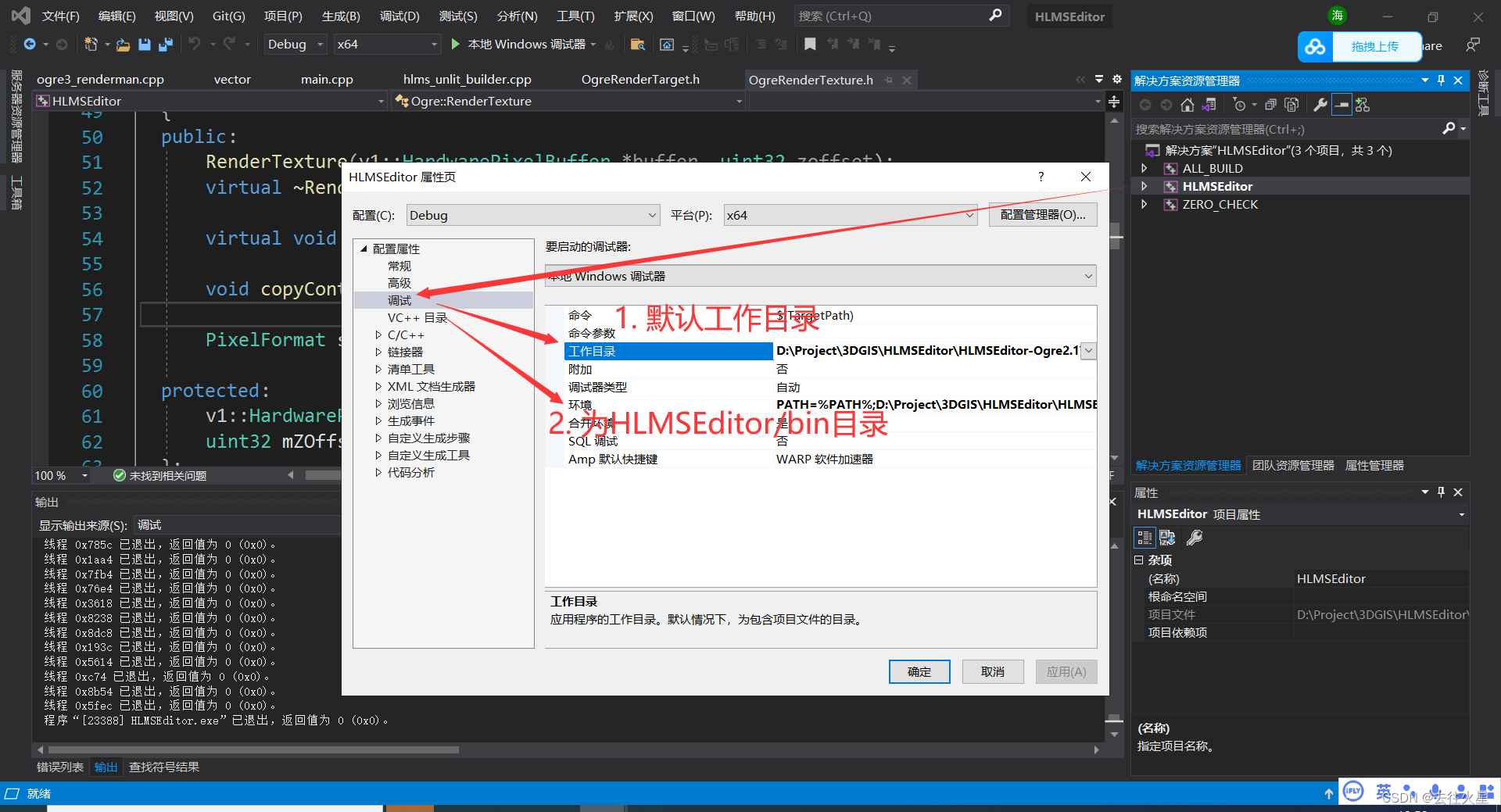The height and width of the screenshot is (812, 1501).
Task: Click the navigate backward arrow in the toolbar
Action: click(x=30, y=45)
